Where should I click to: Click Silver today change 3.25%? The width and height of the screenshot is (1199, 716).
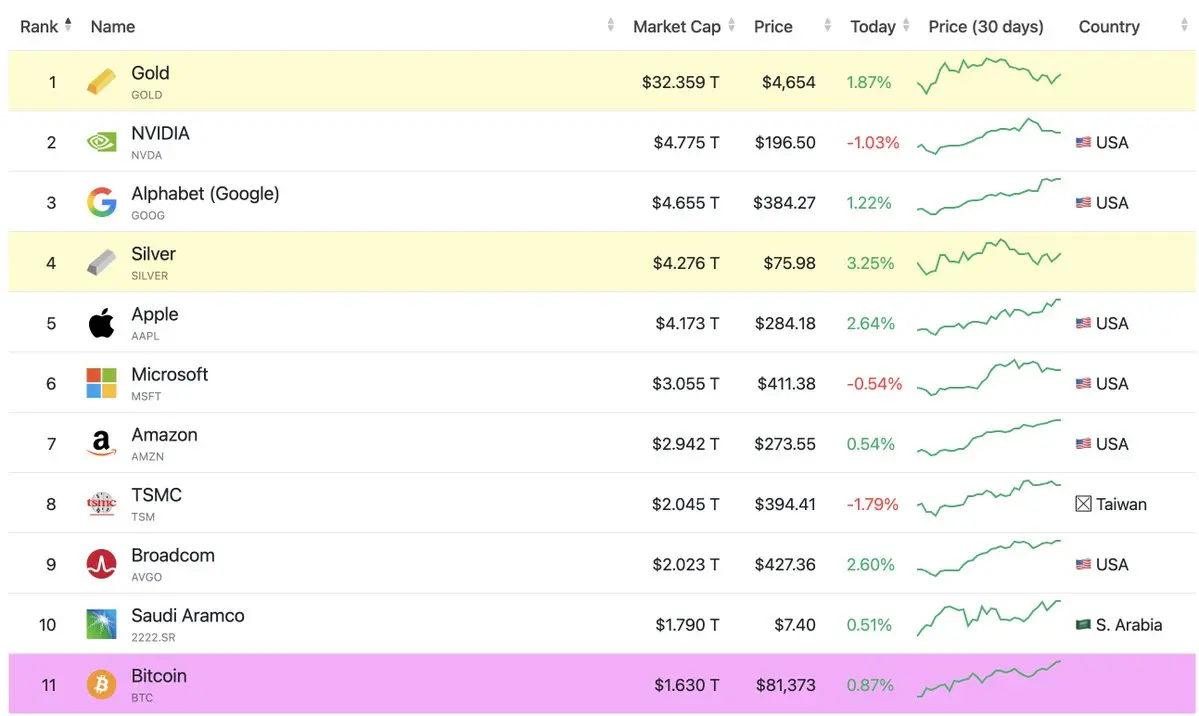point(870,263)
